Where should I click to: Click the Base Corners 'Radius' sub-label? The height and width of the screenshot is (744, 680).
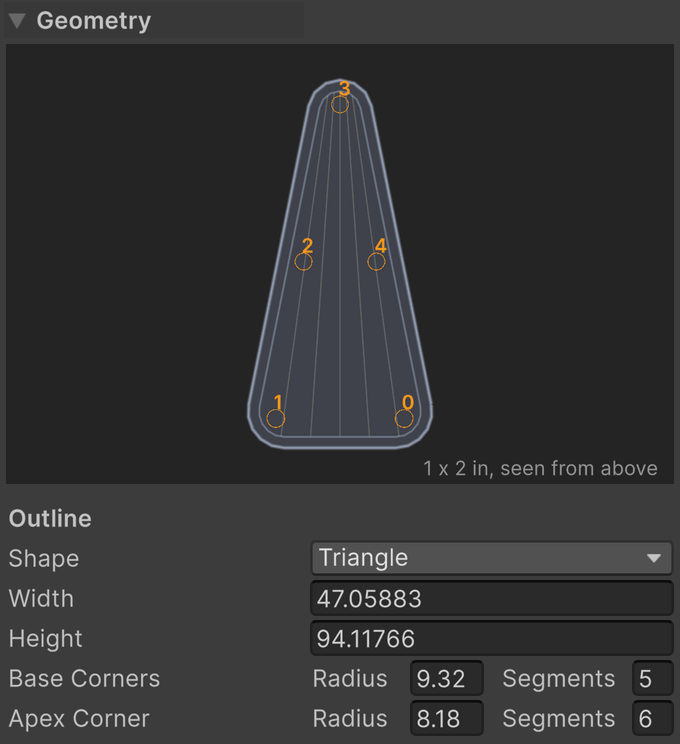(x=350, y=679)
